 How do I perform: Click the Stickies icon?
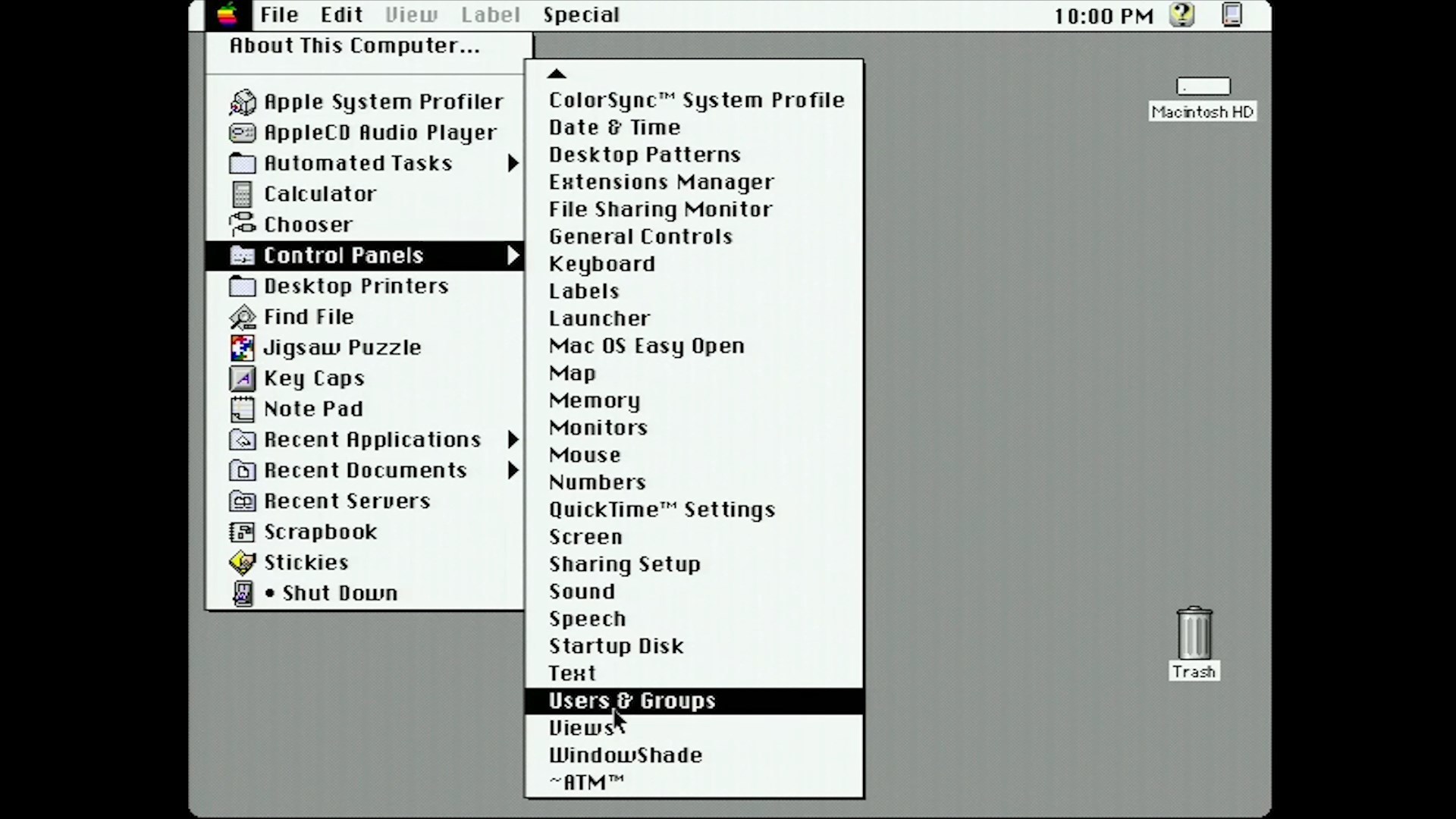click(x=241, y=561)
